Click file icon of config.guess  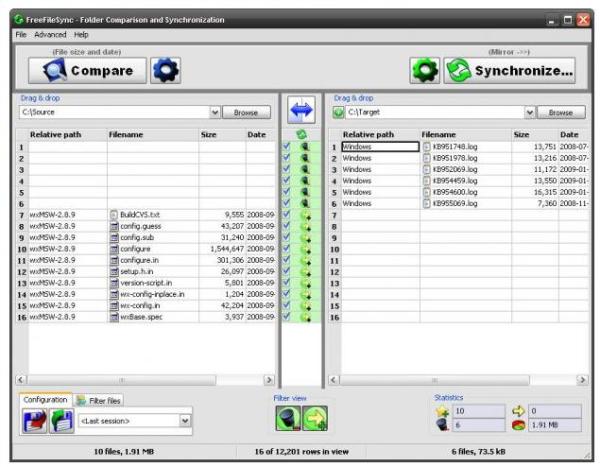pos(114,226)
